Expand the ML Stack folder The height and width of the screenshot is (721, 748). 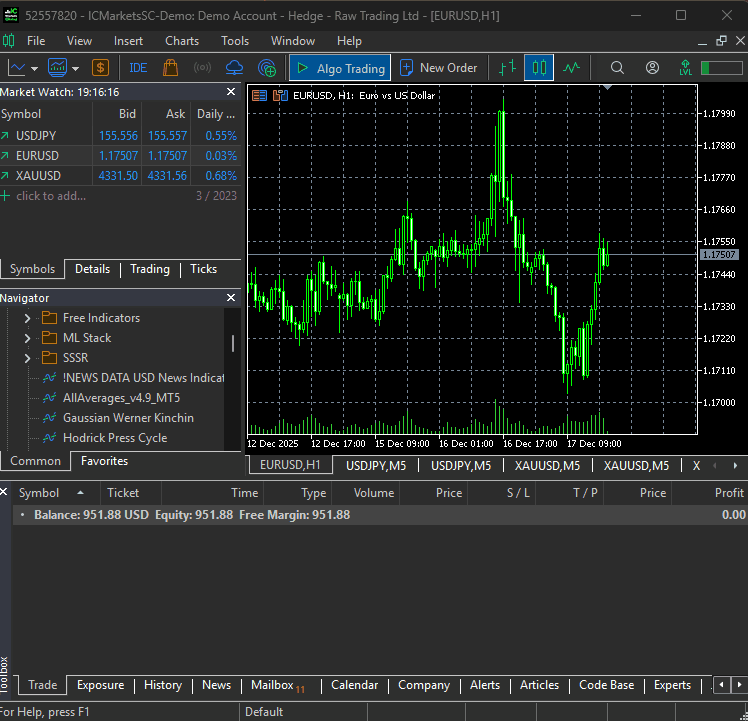point(28,338)
